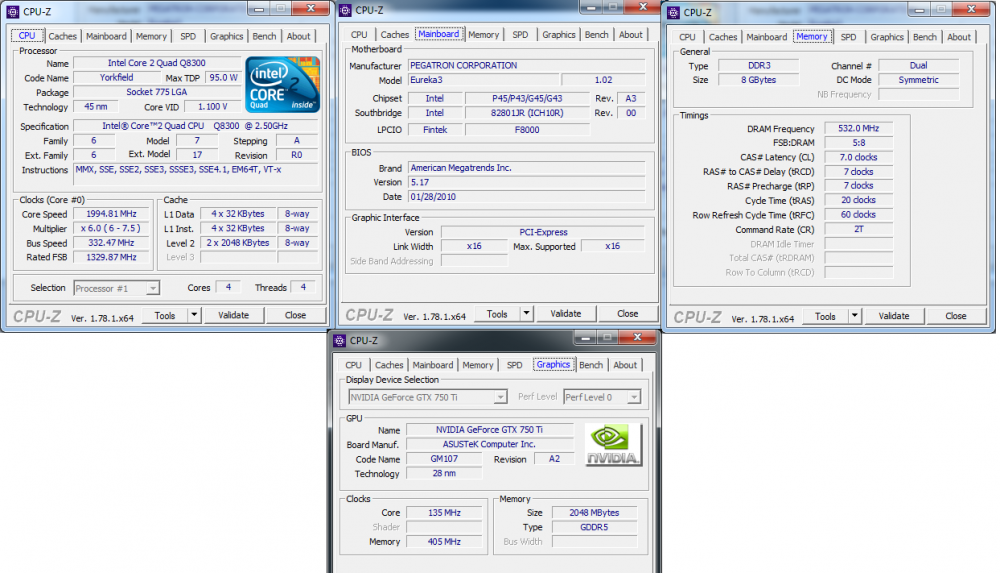Click the PCI-Express graphic interface version
1000x573 pixels.
(543, 232)
